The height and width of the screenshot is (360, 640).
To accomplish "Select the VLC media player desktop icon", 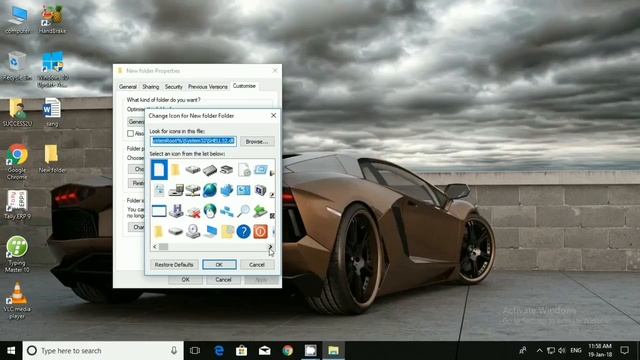I will (17, 301).
